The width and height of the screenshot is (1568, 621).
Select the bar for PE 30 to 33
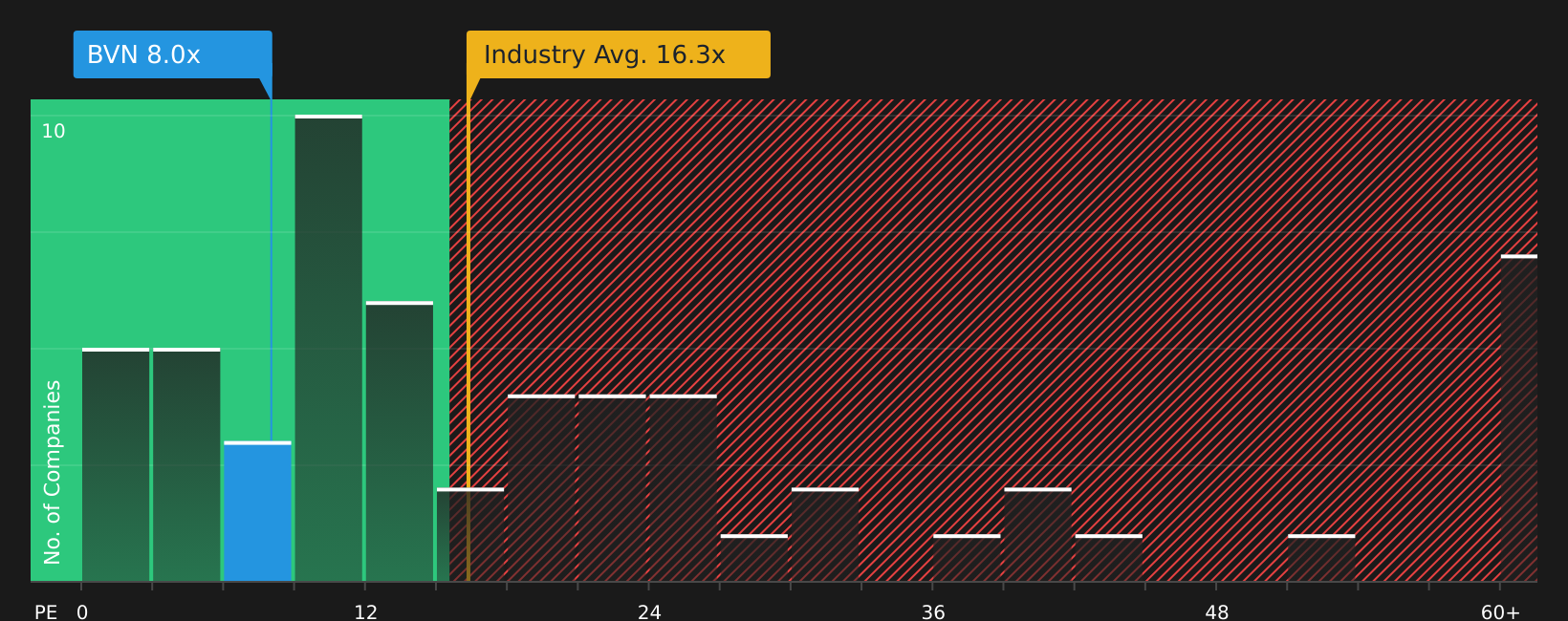point(825,534)
